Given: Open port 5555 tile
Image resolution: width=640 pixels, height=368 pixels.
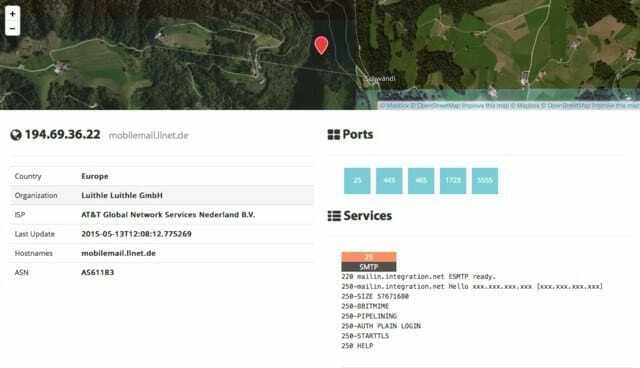Looking at the screenshot, I should coord(485,181).
